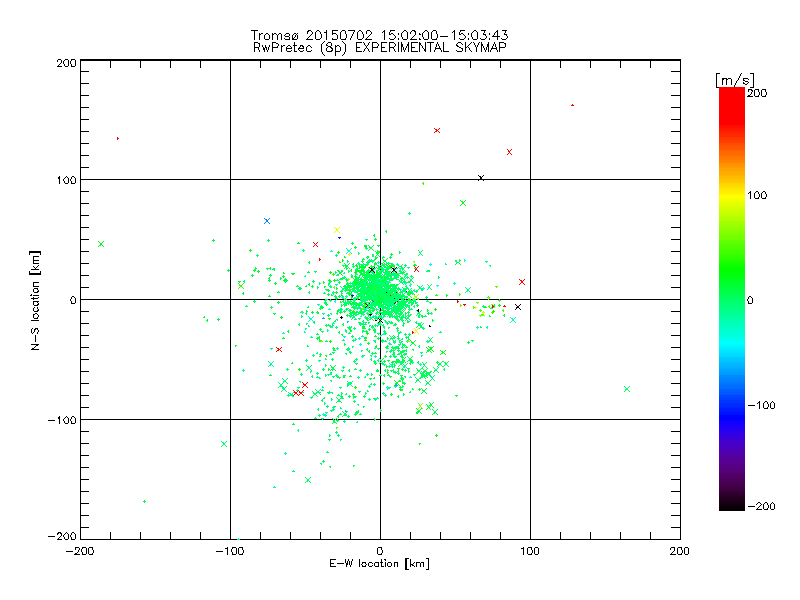Screen dimensions: 800x600
Task: Click the N-S axis '0' tick label
Action: (73, 300)
